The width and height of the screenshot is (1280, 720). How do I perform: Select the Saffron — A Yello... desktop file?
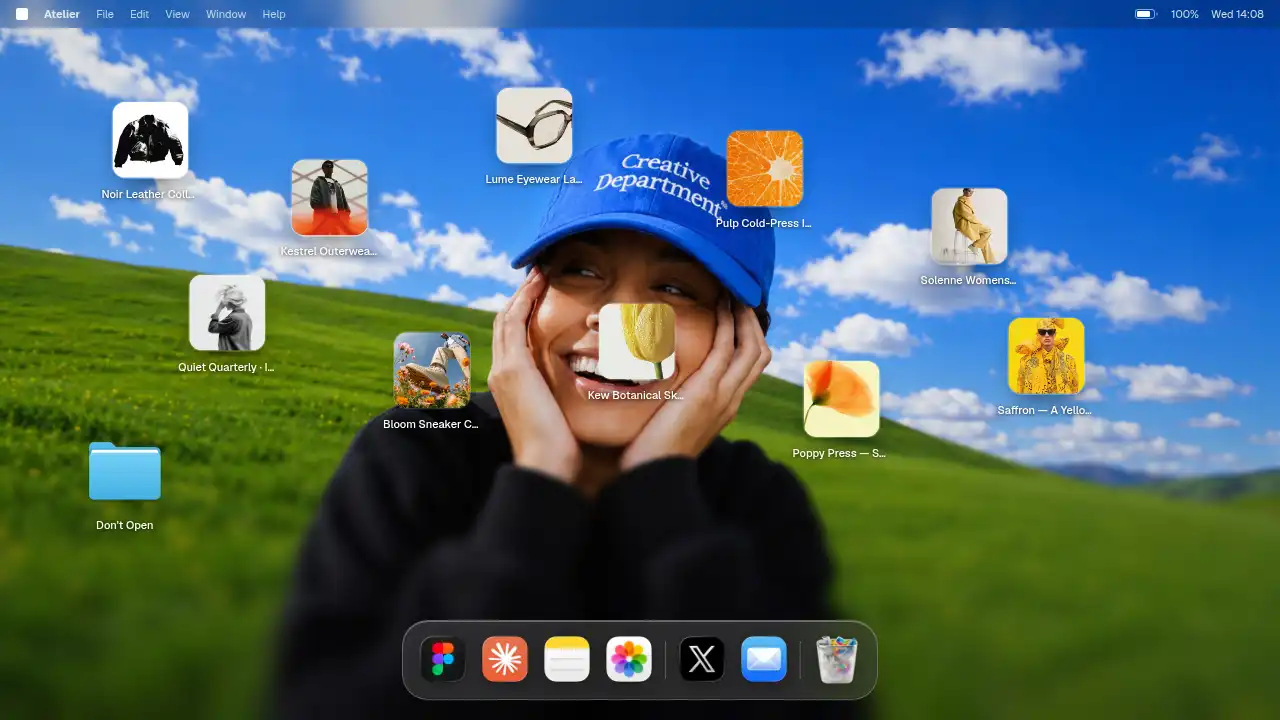click(x=1046, y=367)
